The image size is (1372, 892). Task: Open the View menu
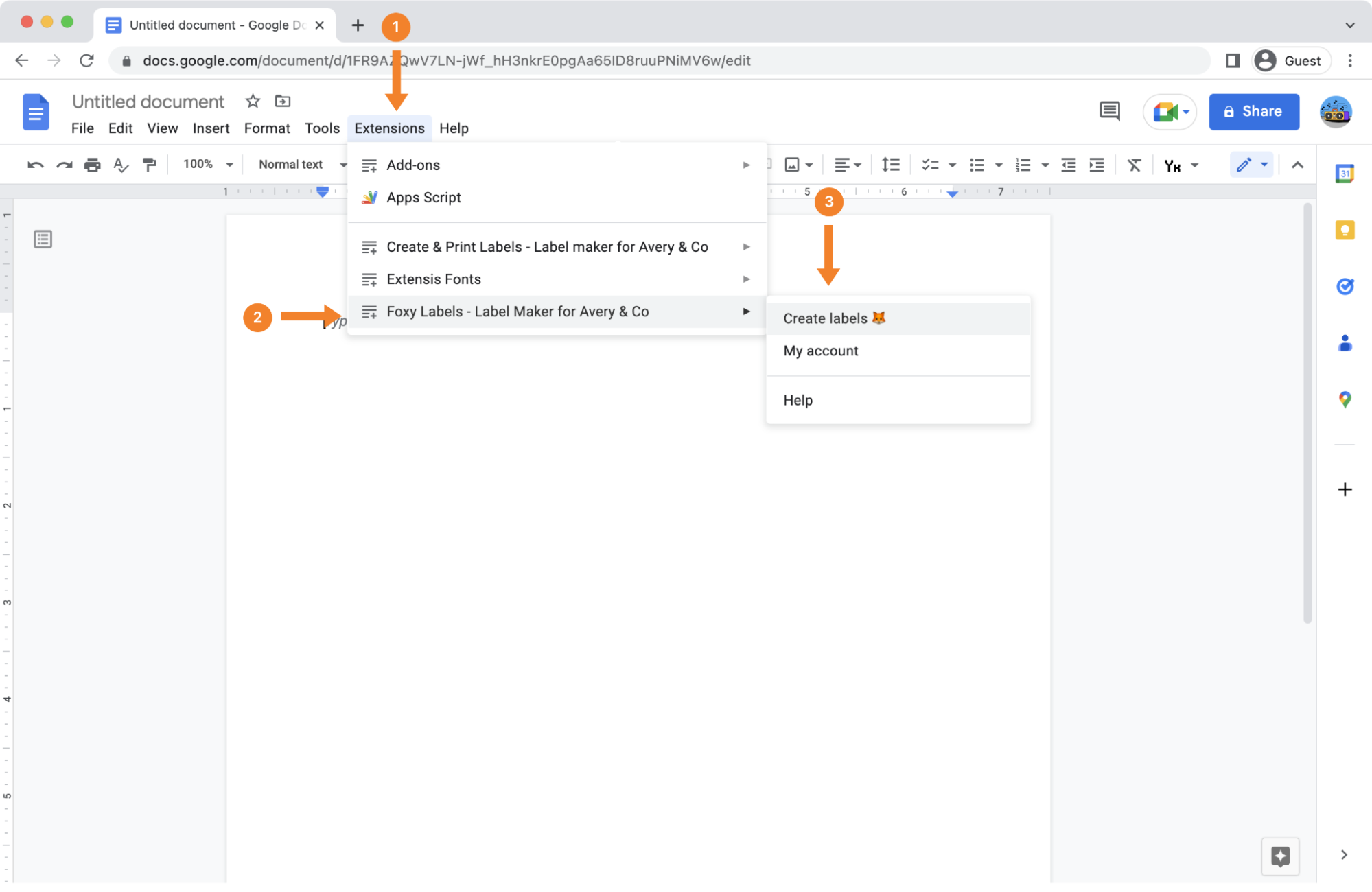coord(163,128)
